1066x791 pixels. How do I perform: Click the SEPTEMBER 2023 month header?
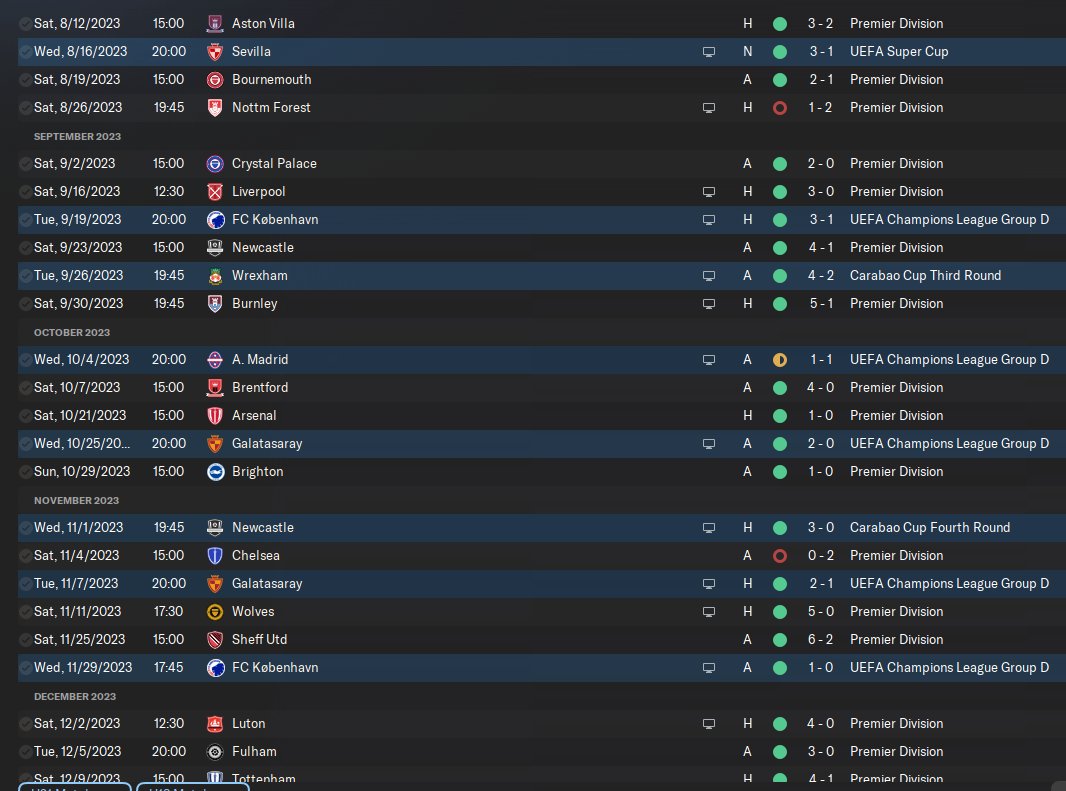coord(77,136)
